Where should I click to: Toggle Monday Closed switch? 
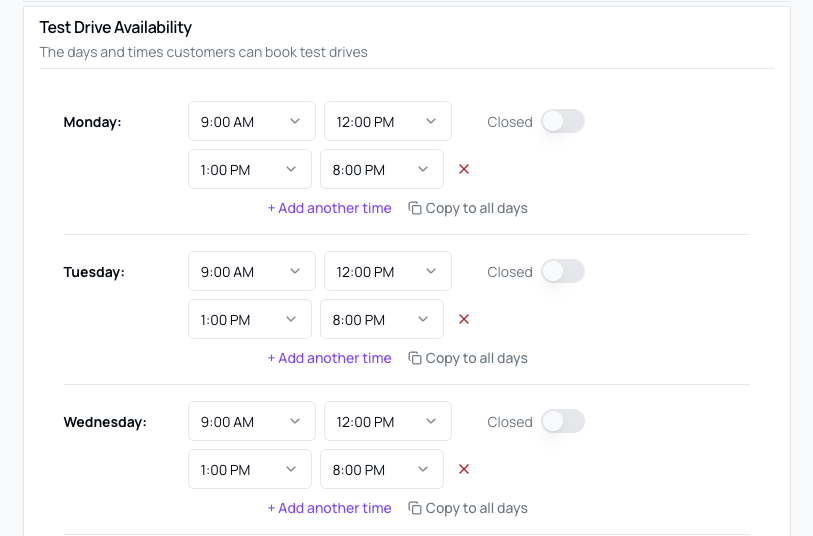(x=563, y=121)
